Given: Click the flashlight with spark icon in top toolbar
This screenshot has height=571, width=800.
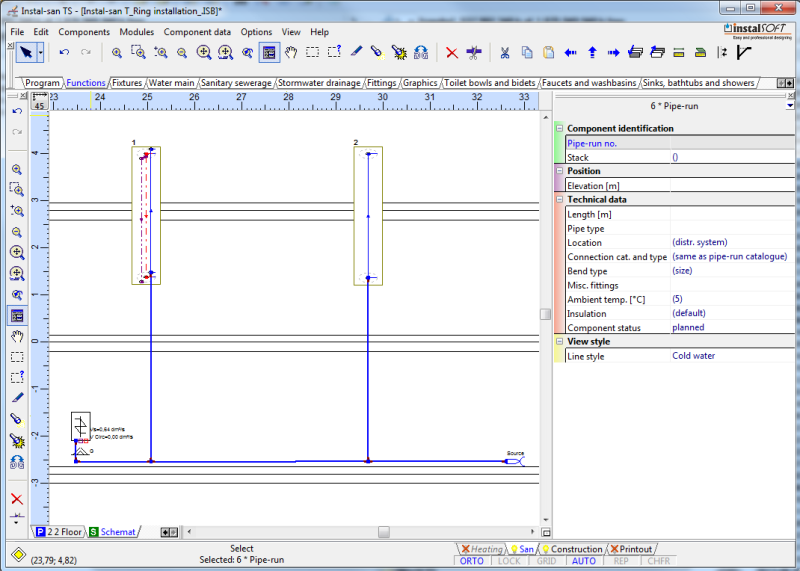Looking at the screenshot, I should click(399, 53).
